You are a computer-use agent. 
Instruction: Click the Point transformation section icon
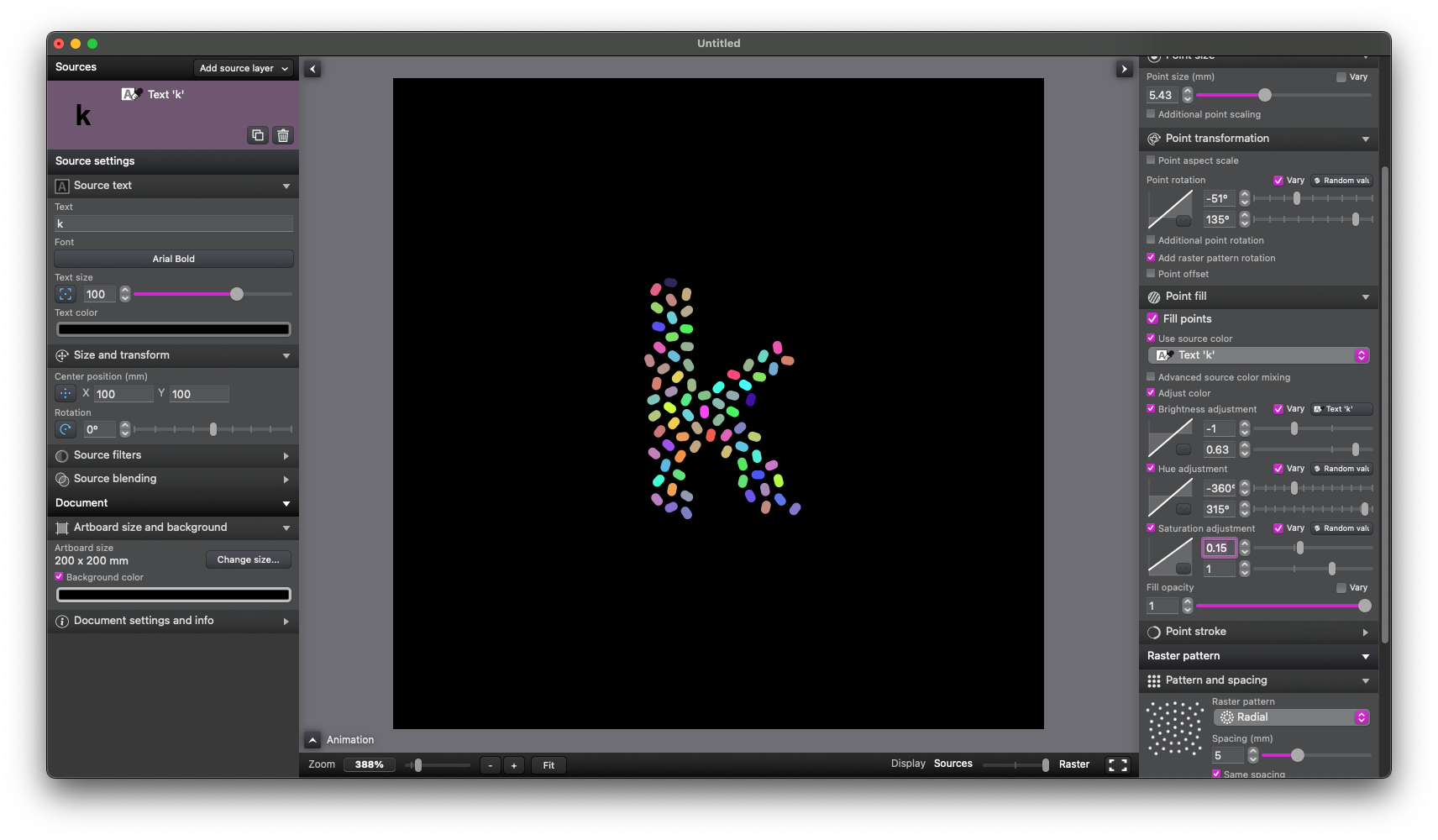click(x=1154, y=139)
